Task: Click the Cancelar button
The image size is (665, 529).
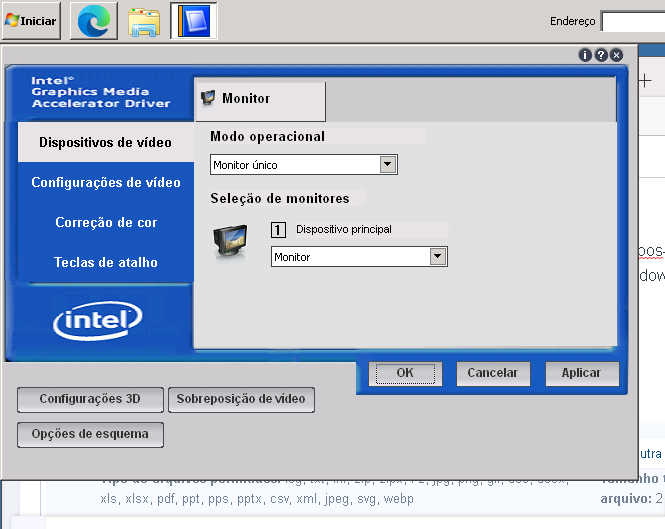Action: 493,373
